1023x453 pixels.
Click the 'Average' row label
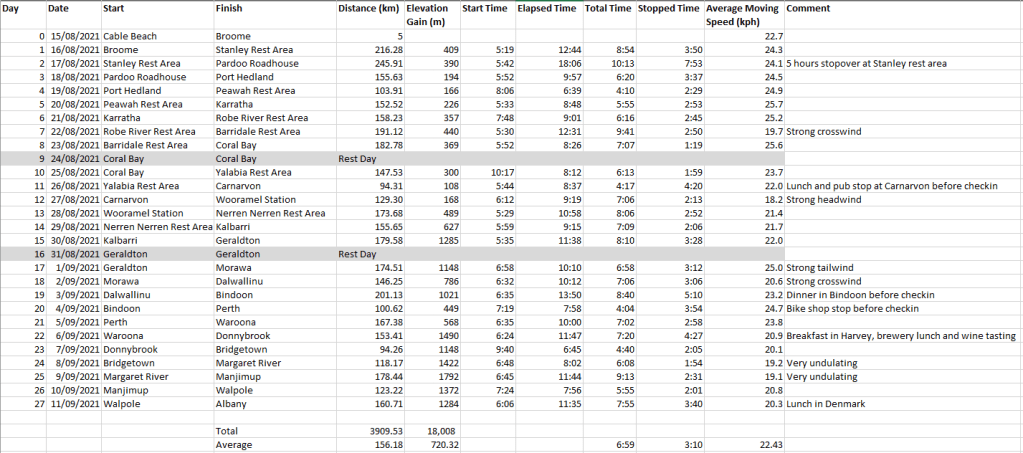pos(234,445)
